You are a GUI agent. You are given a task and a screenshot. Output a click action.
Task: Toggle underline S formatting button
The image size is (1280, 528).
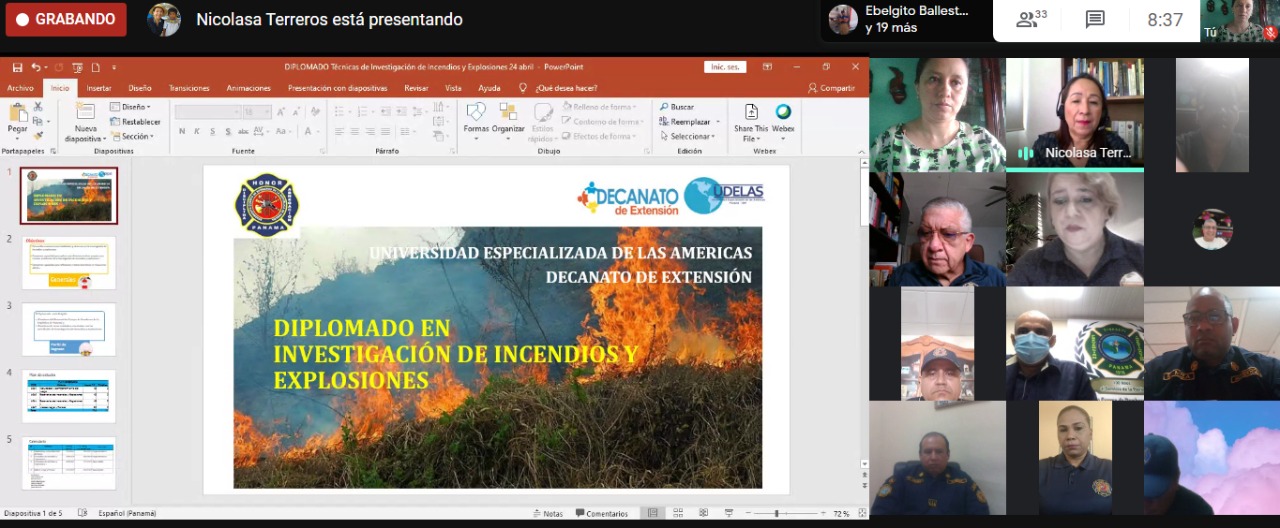(211, 131)
